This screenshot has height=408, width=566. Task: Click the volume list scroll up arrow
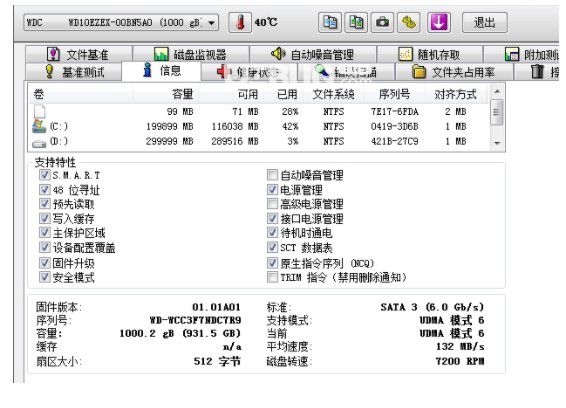(x=497, y=91)
